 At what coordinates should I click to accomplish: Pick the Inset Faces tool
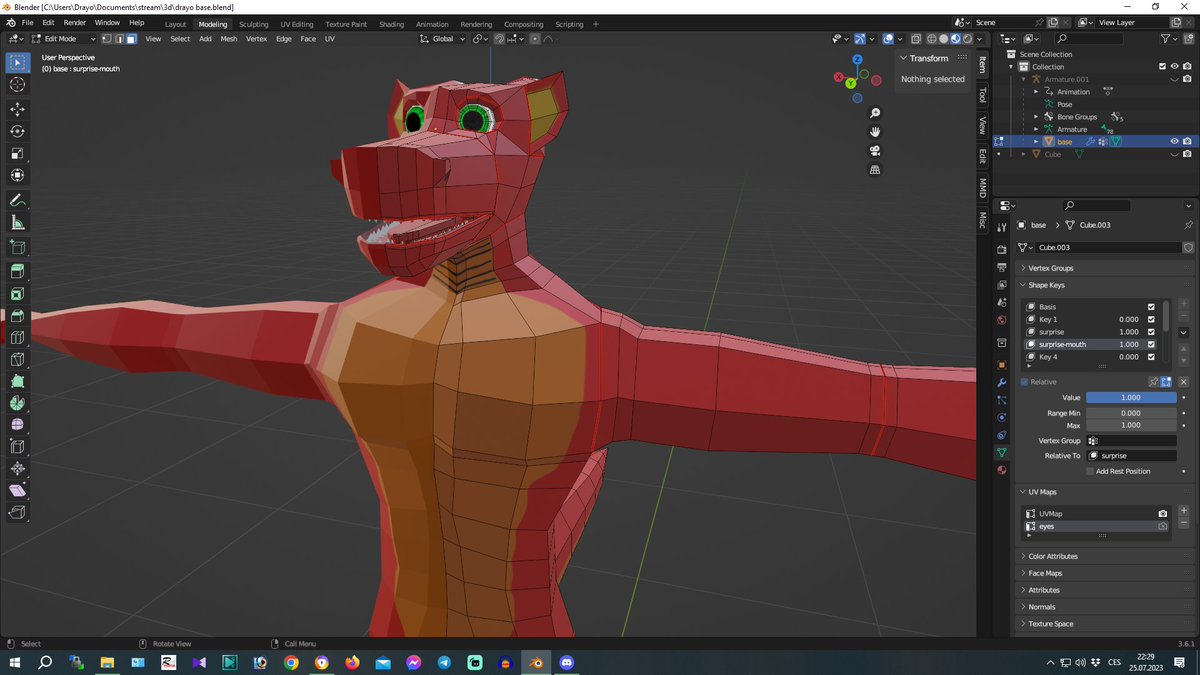pyautogui.click(x=17, y=294)
